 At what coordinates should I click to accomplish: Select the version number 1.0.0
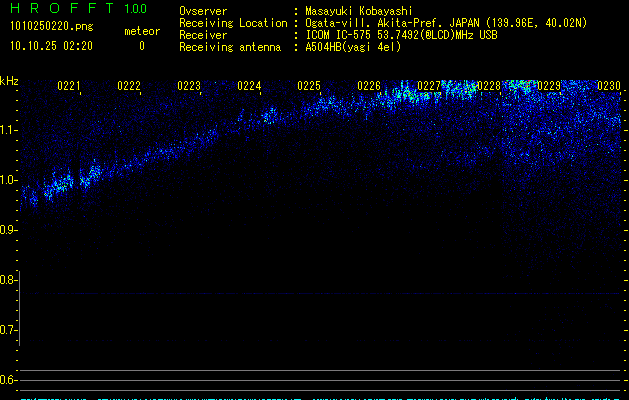(136, 8)
